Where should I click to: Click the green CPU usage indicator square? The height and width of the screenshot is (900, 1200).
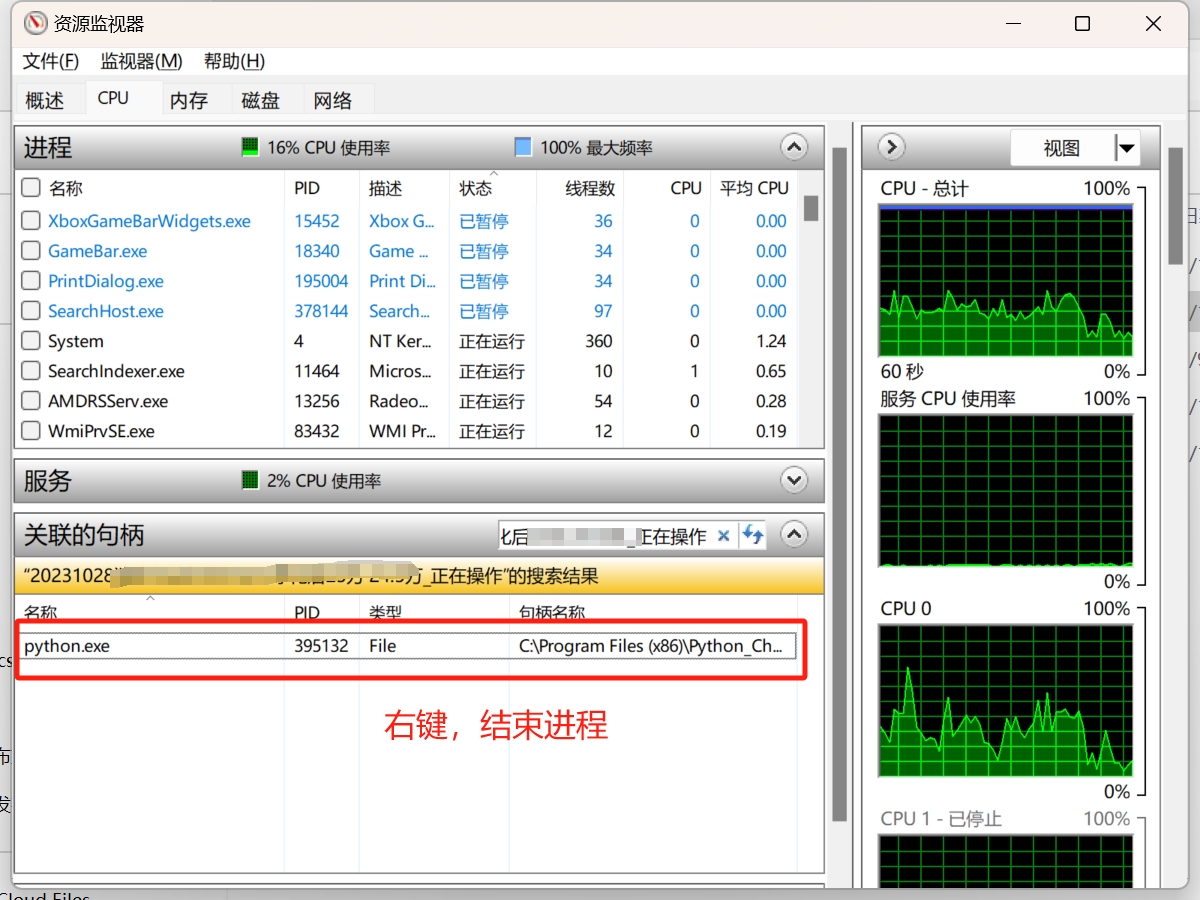249,147
